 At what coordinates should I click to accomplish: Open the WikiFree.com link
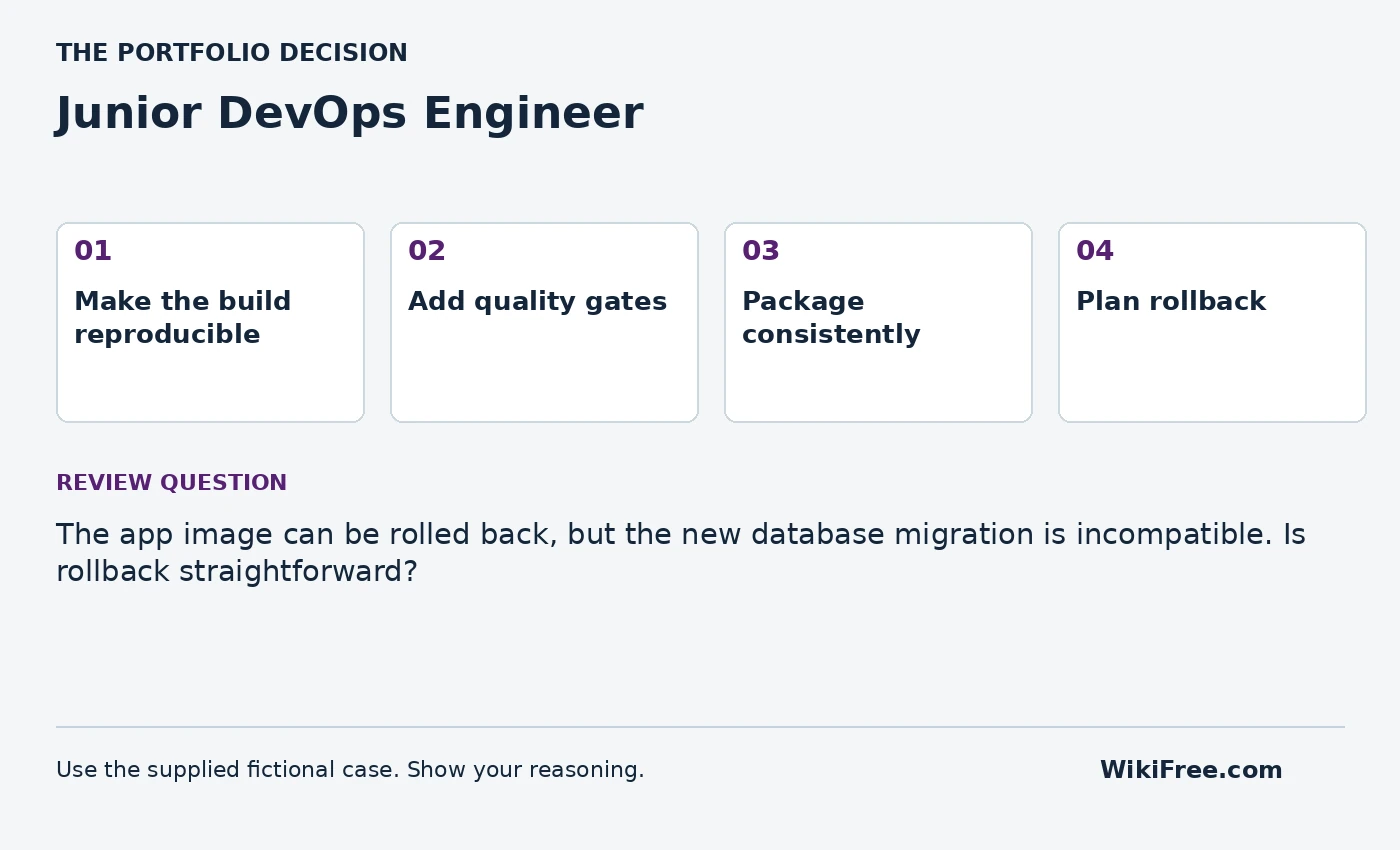click(x=1191, y=770)
